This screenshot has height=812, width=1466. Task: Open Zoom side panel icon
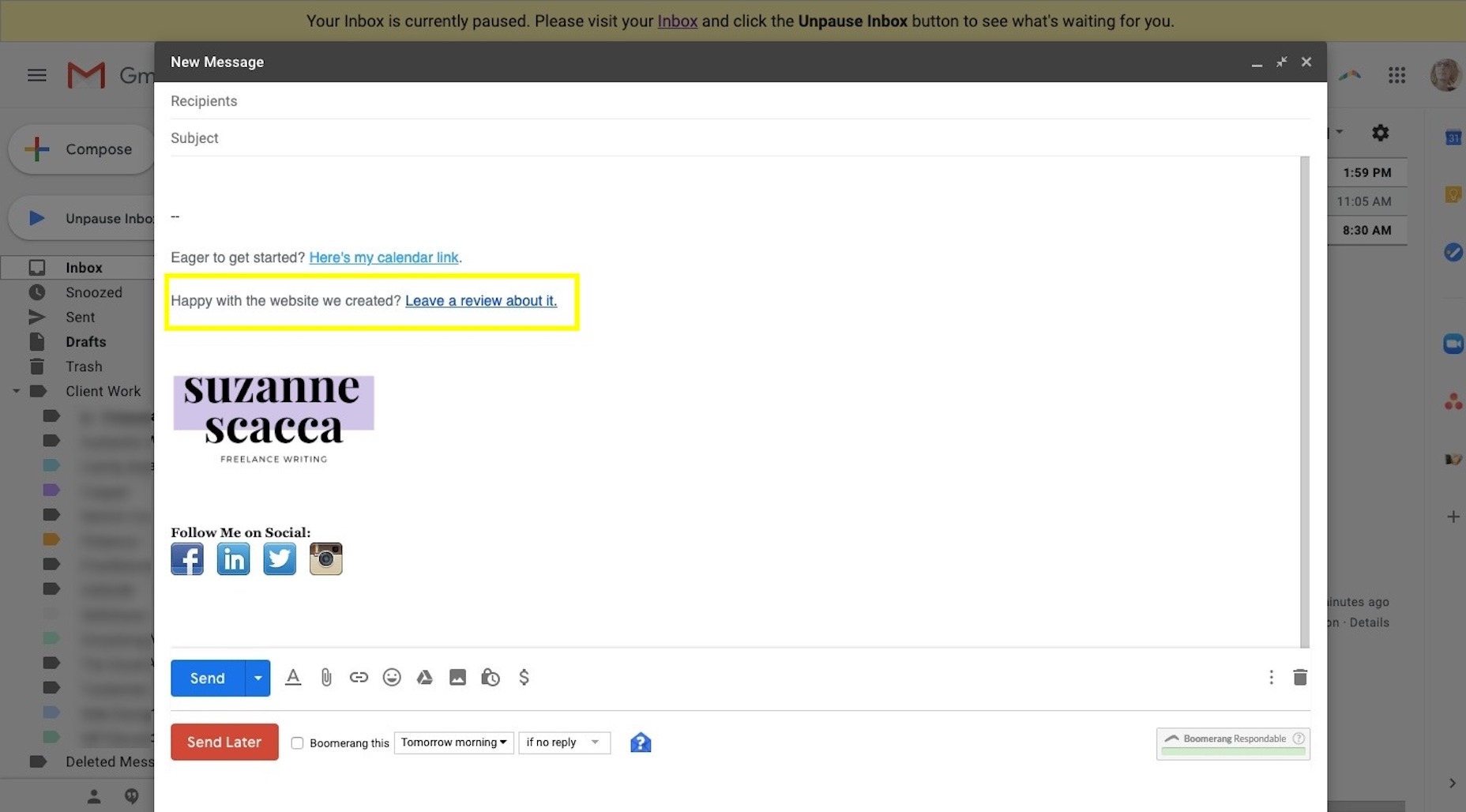click(x=1453, y=344)
